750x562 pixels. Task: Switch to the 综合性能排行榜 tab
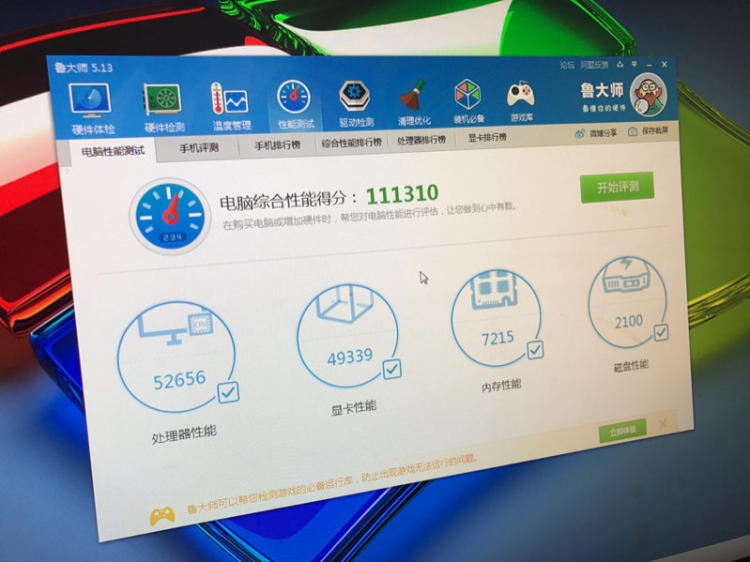click(x=352, y=142)
